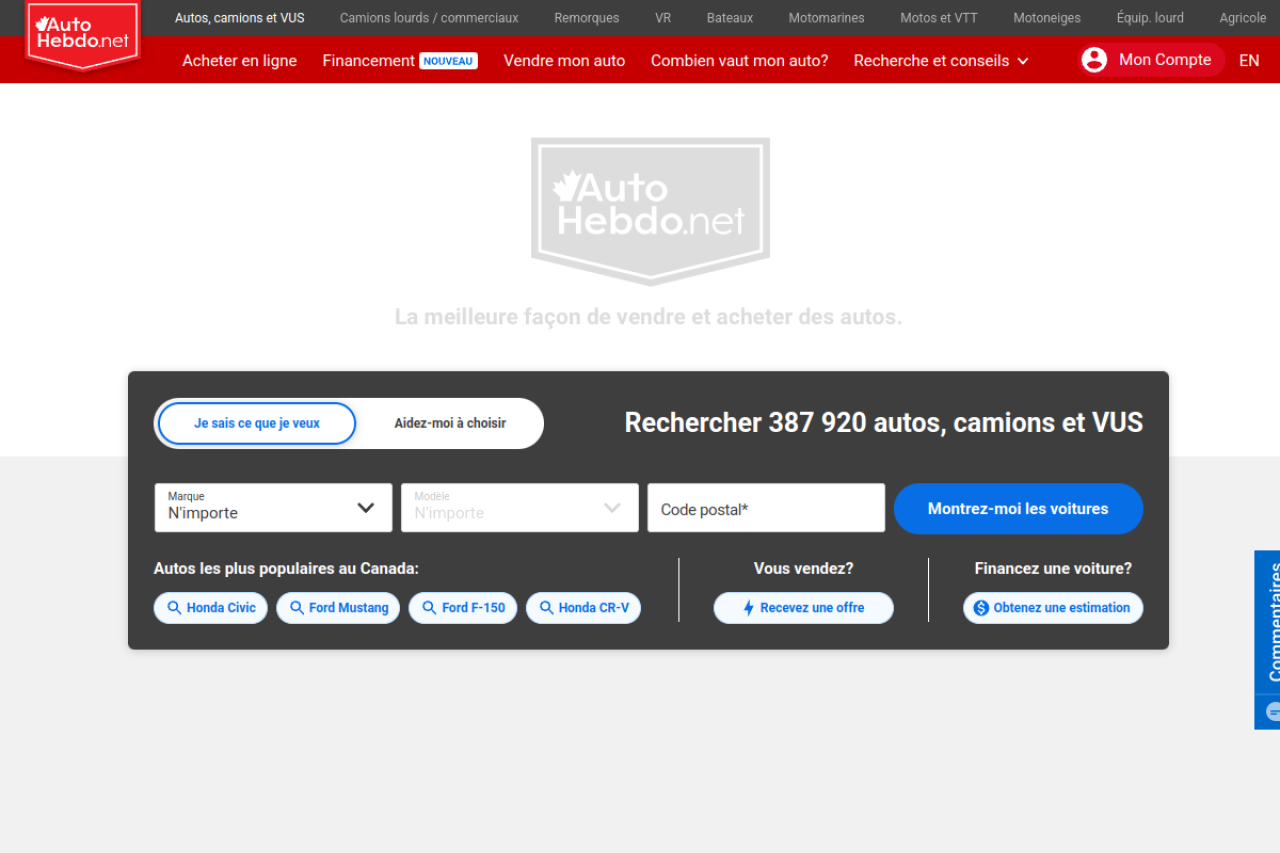Switch to "Aidez-moi à choisir" mode
Screen dimensions: 1280x853
pos(449,423)
